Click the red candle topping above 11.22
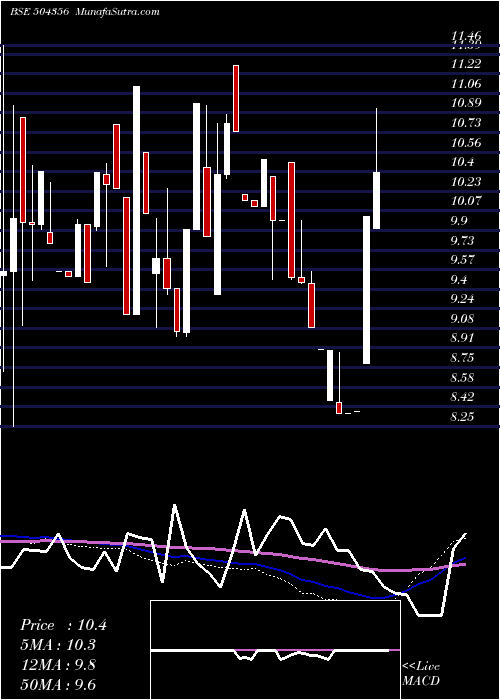500x700 pixels. click(x=236, y=98)
